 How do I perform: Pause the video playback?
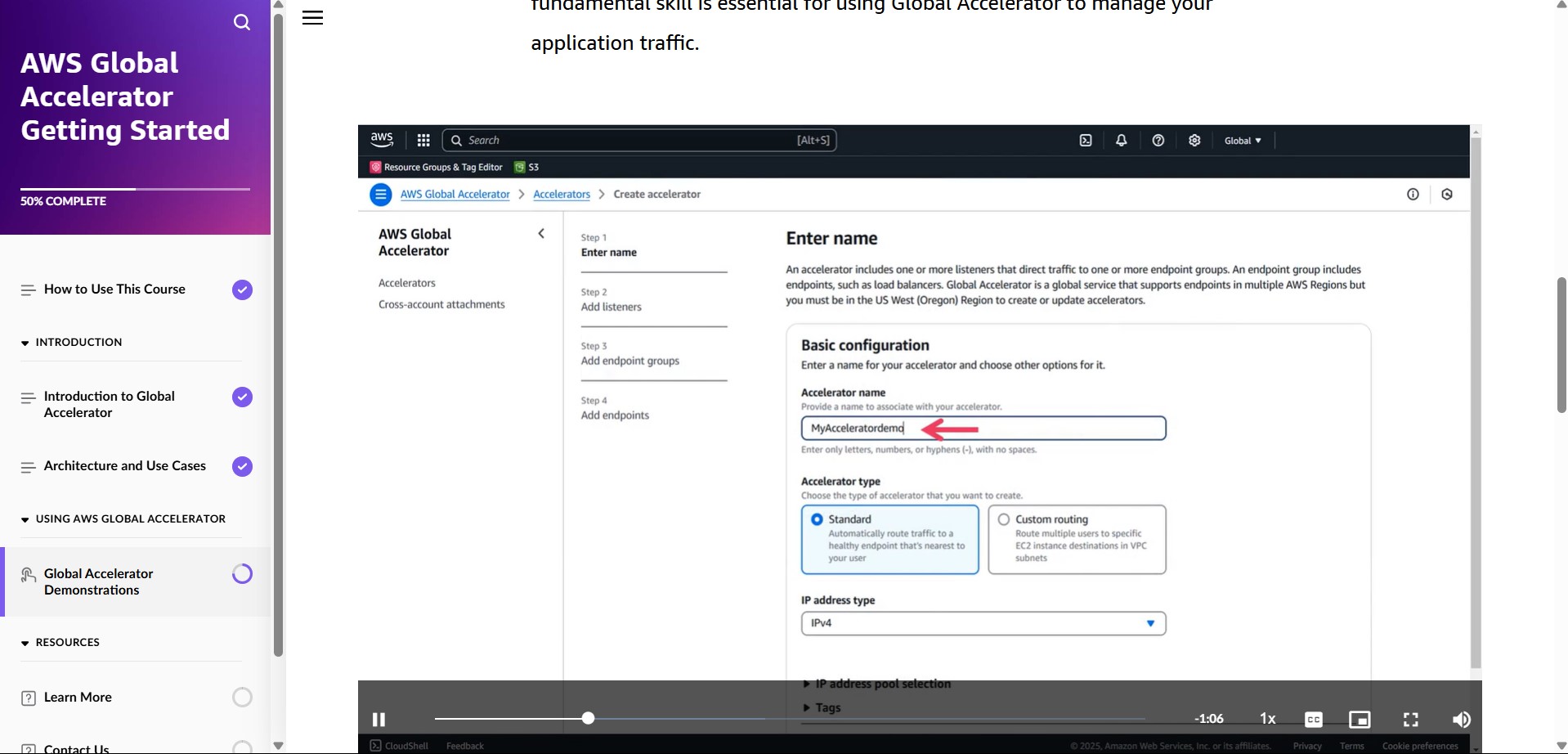[379, 720]
